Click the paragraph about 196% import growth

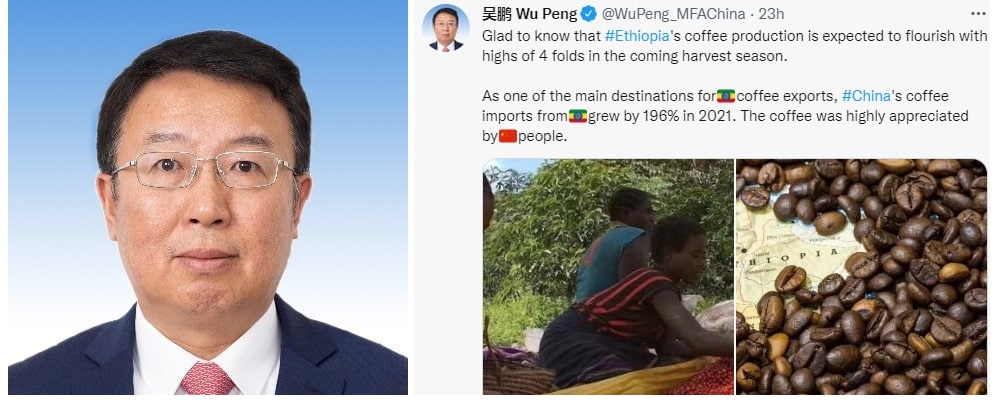click(725, 116)
